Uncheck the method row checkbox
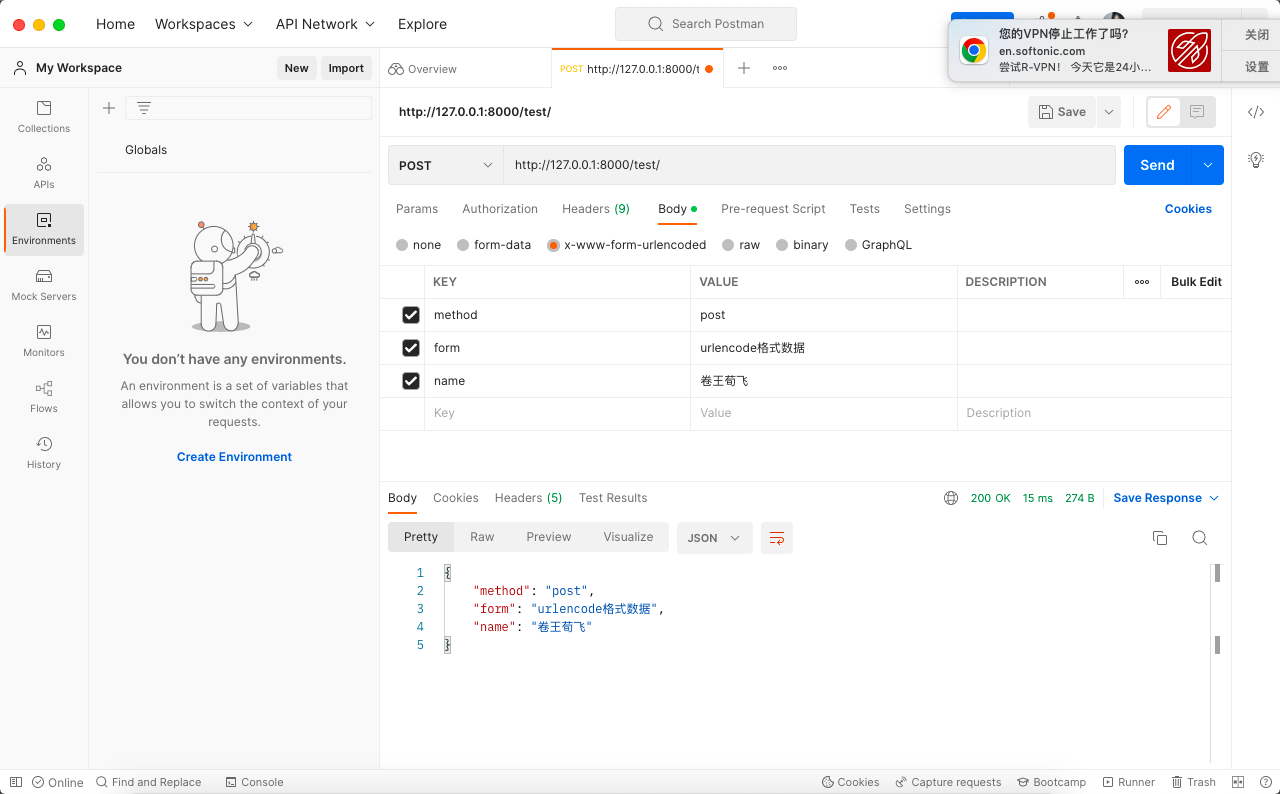Viewport: 1280px width, 794px height. pyautogui.click(x=411, y=315)
